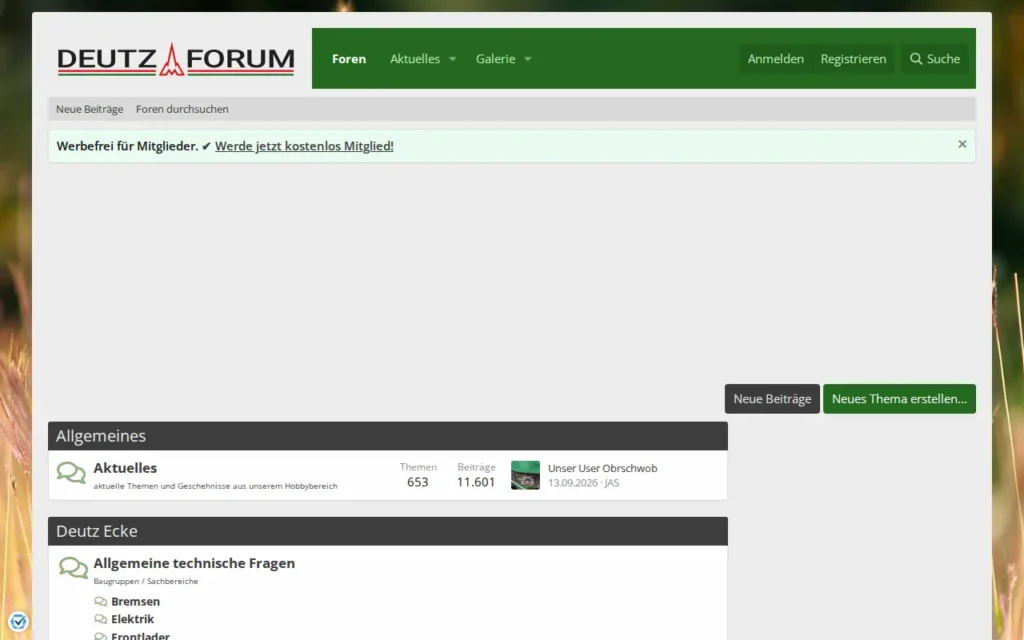
Task: Follow the Werde jetzt kostenlos Mitglied link
Action: point(304,146)
